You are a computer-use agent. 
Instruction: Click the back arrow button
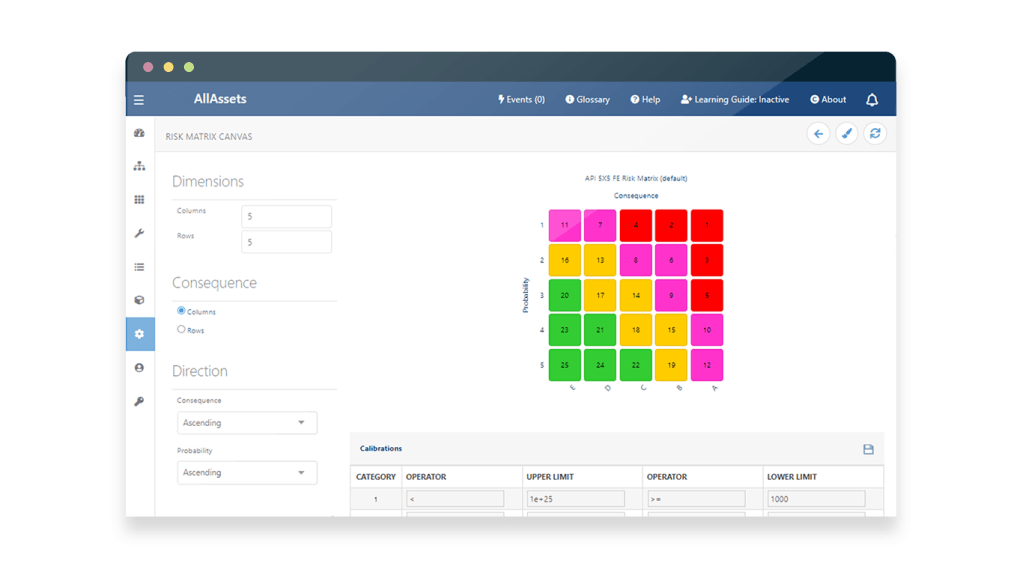pos(818,134)
